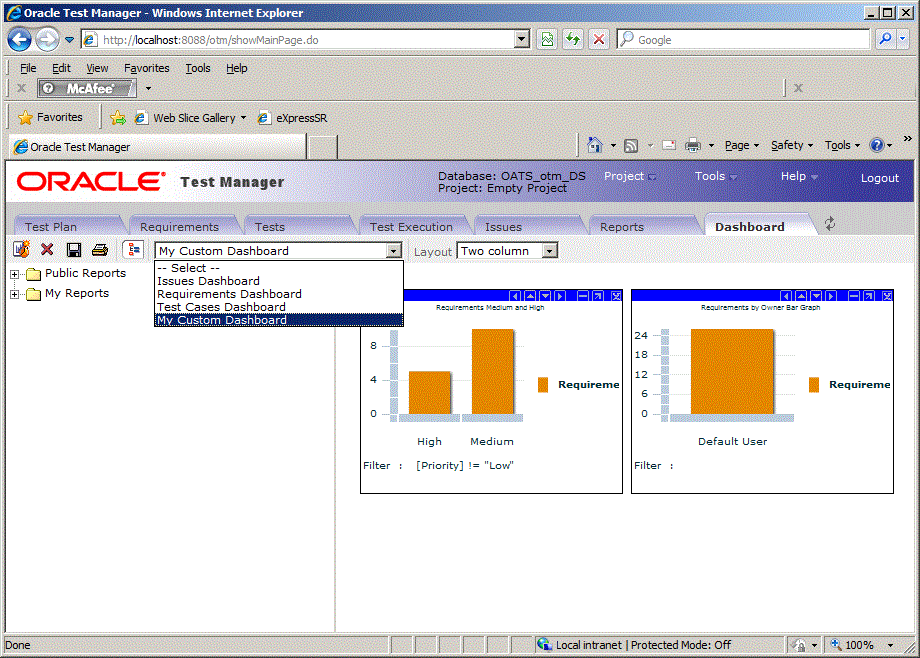Click the browser Forward arrow button

[x=47, y=40]
